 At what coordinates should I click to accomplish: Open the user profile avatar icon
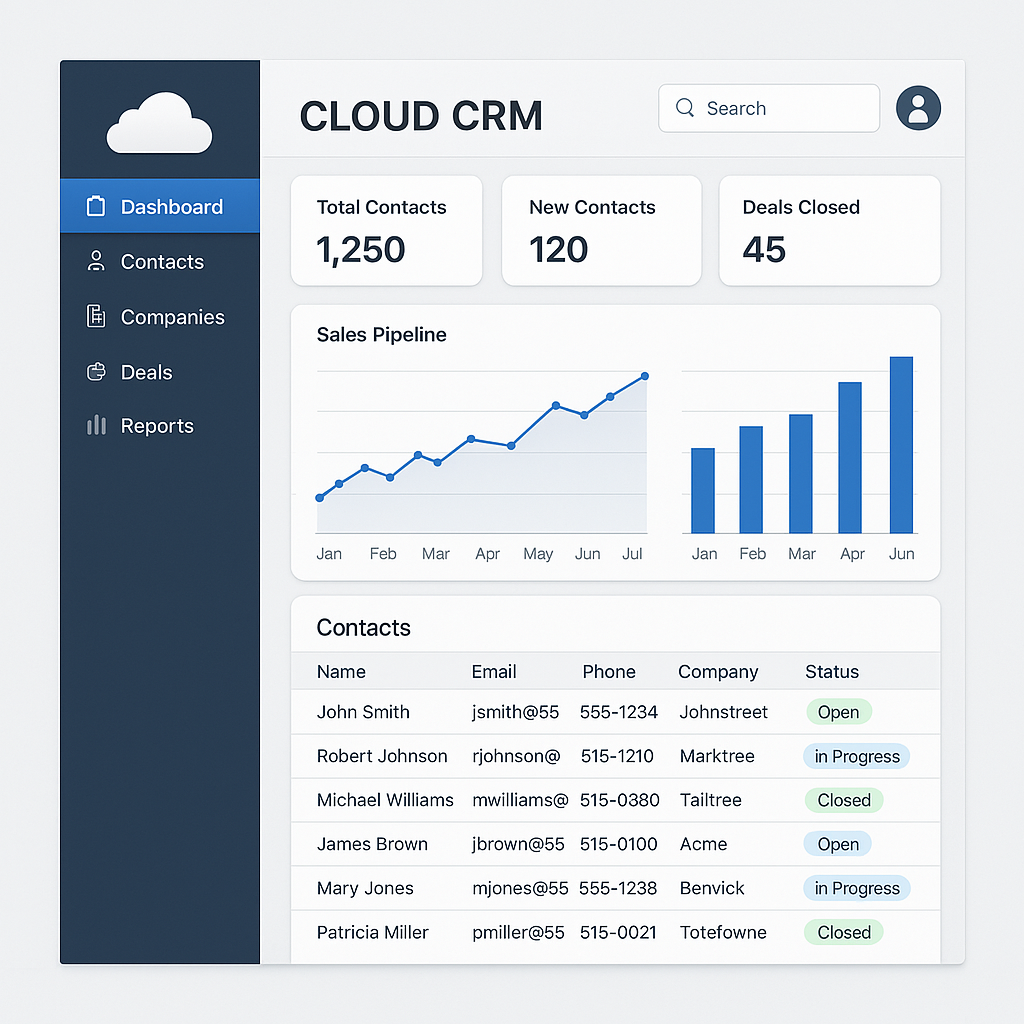pos(918,108)
